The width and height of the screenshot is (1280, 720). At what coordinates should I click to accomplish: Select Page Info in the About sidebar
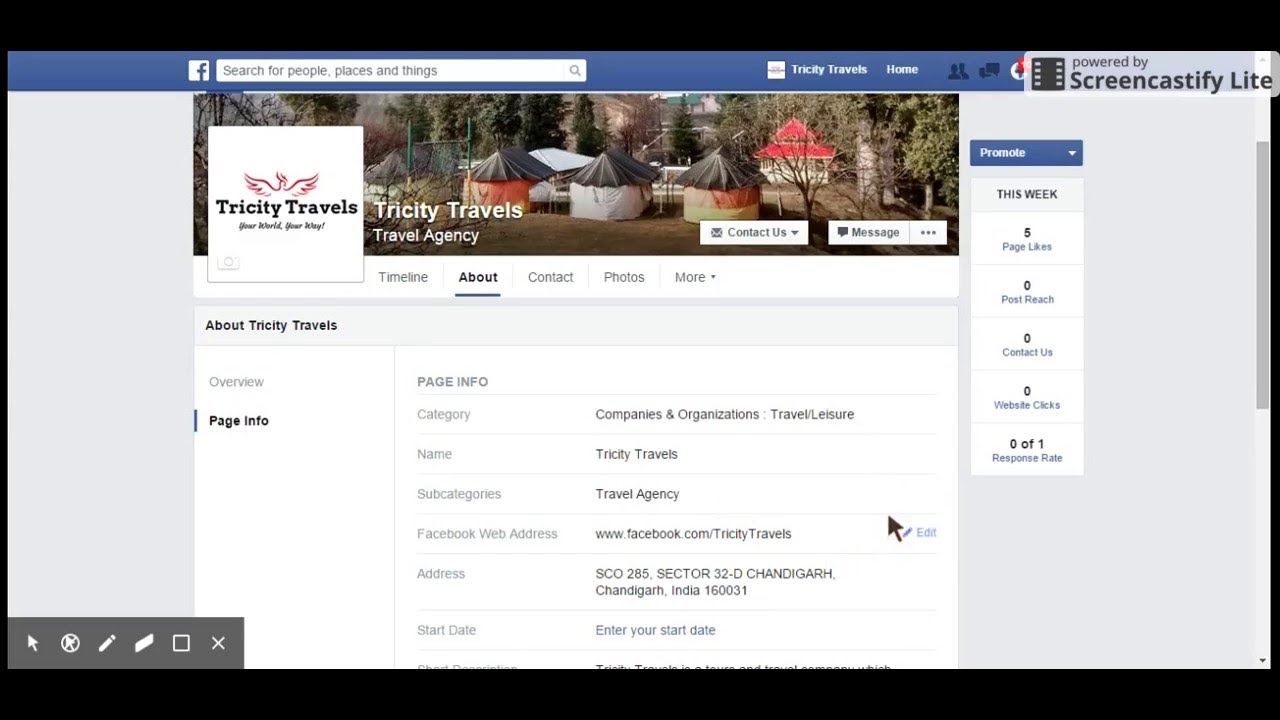coord(238,421)
